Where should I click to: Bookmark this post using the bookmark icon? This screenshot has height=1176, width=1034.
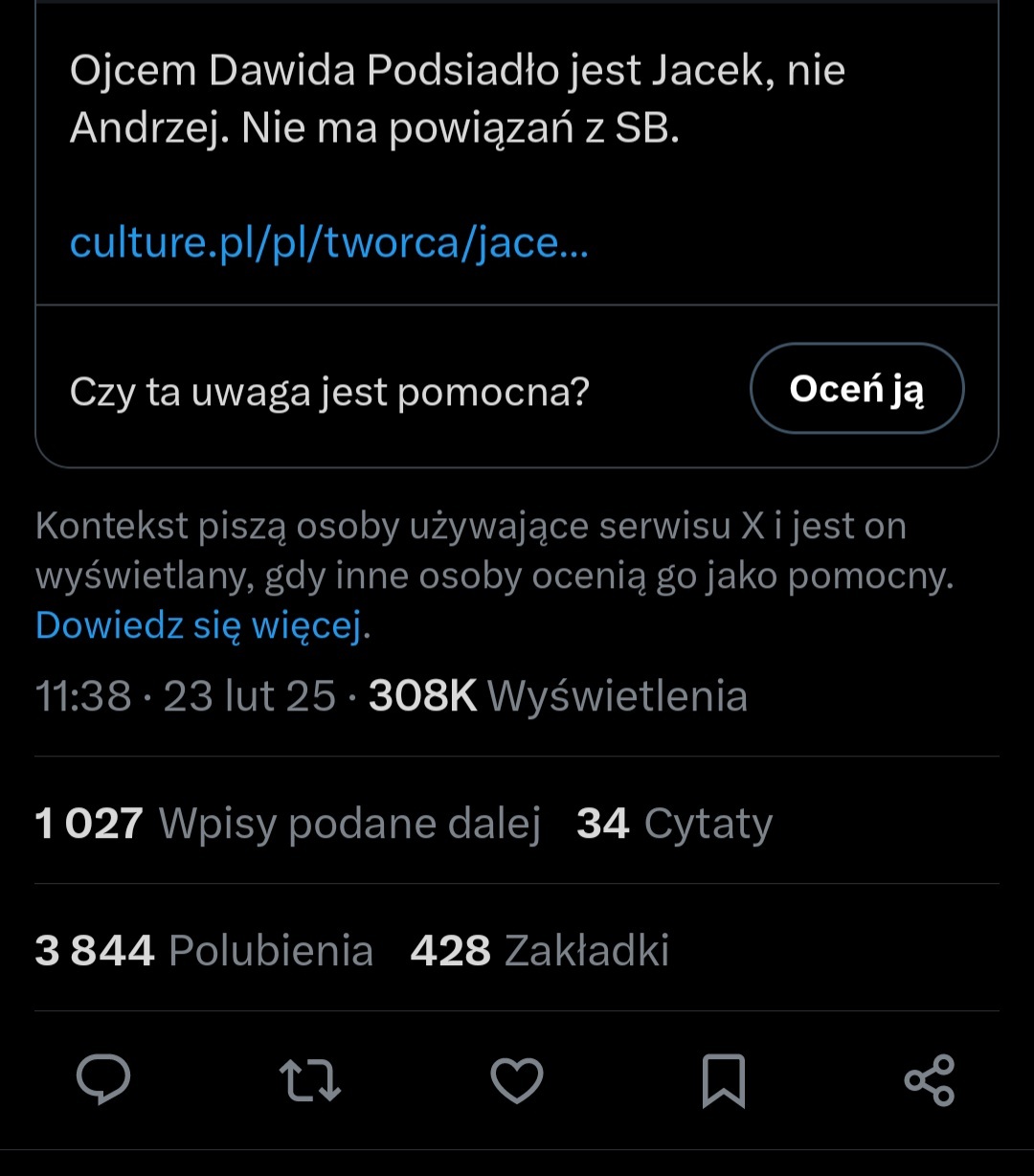click(723, 1080)
